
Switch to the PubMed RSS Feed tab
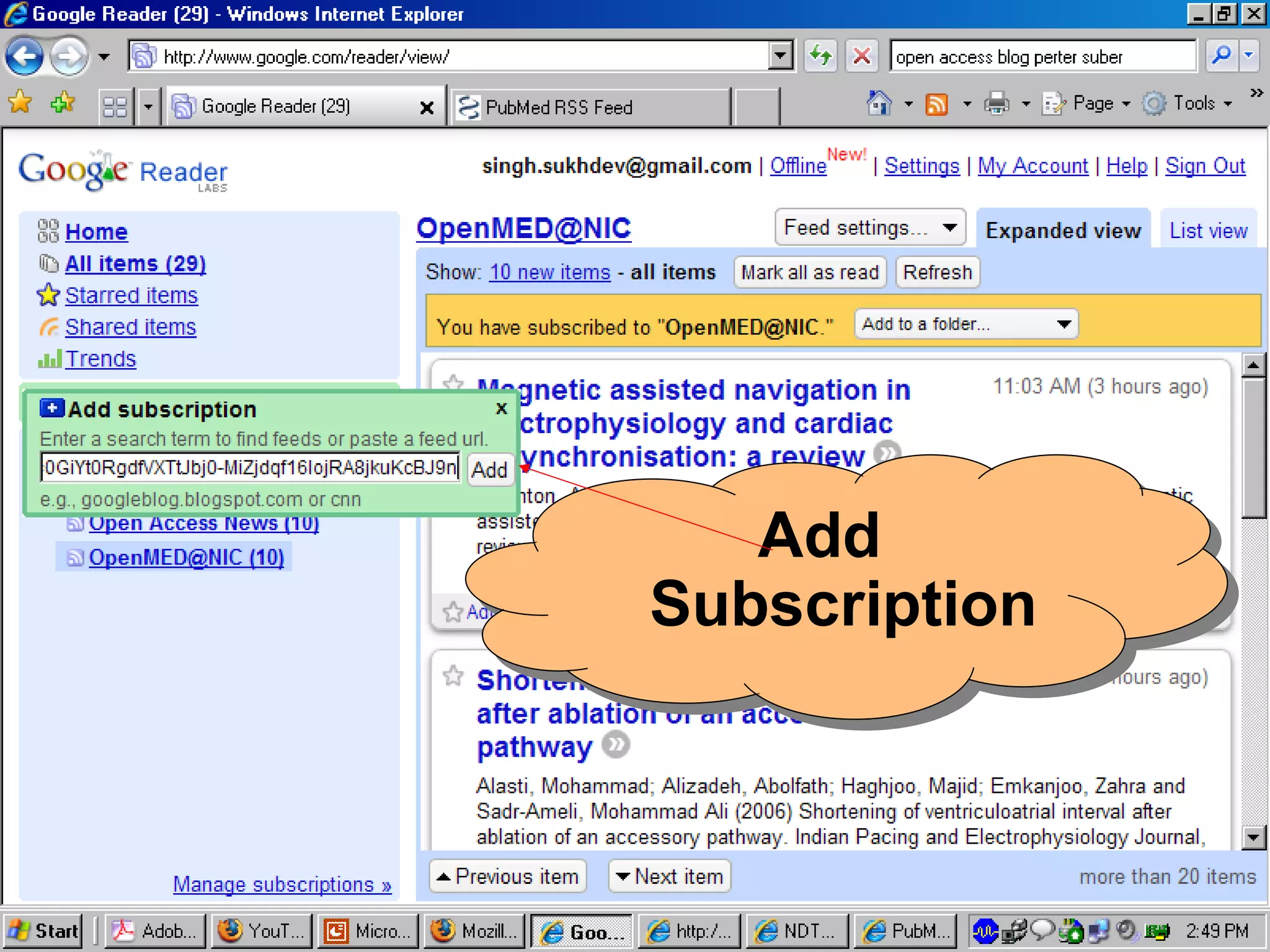[590, 107]
